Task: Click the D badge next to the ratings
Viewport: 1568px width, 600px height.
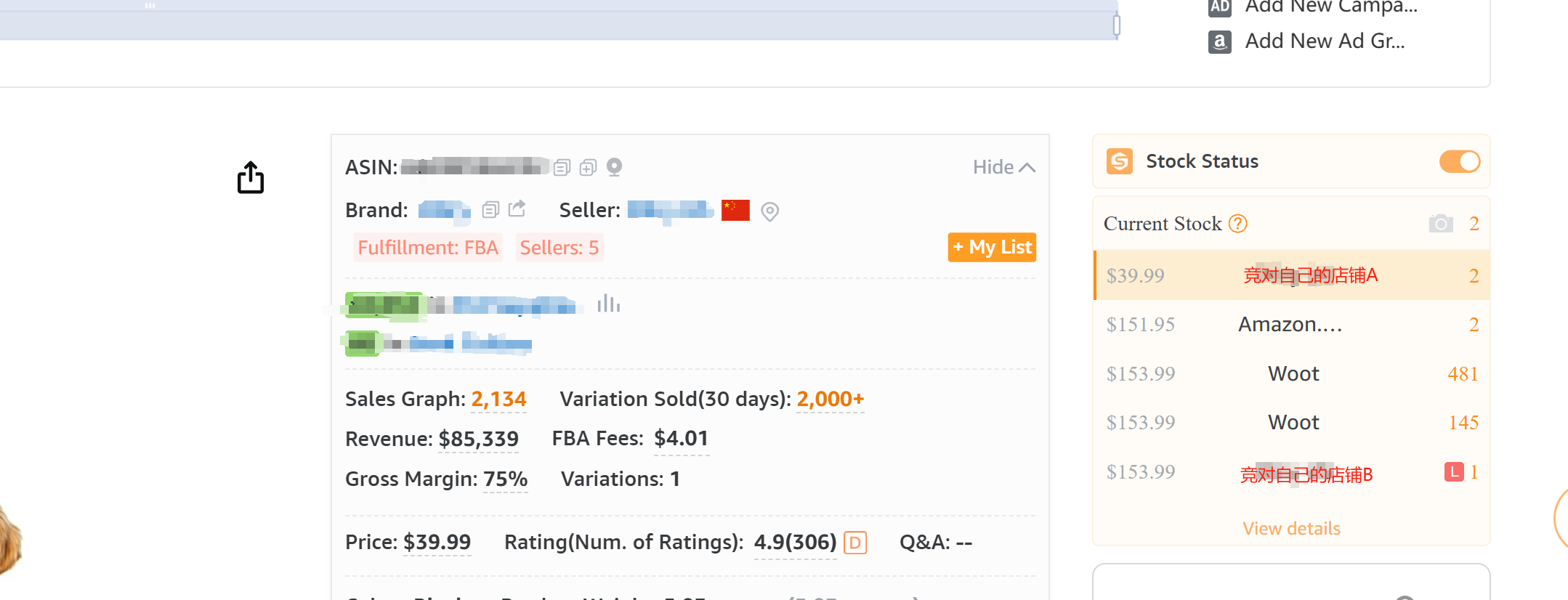Action: click(x=855, y=543)
